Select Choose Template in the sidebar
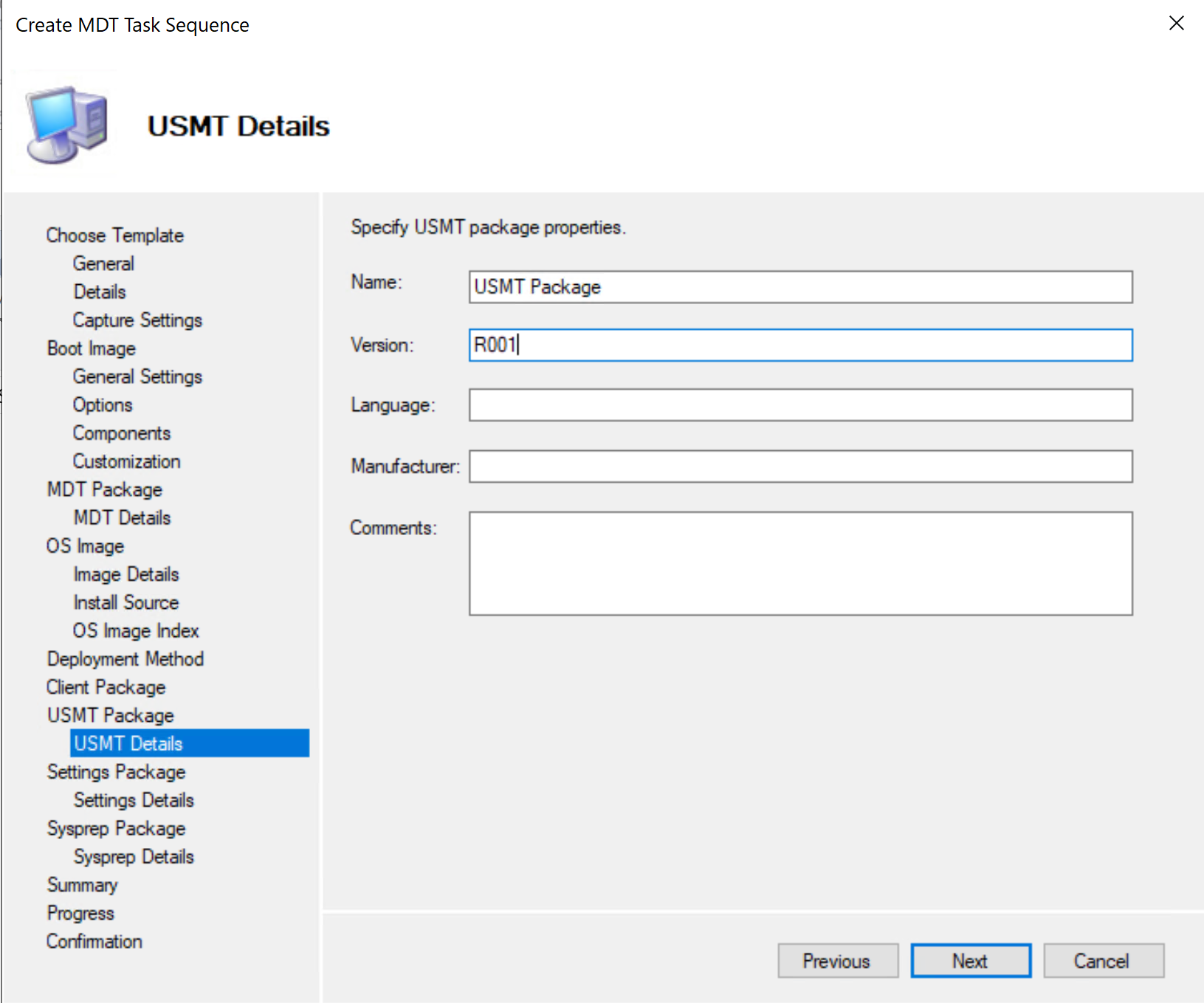 (114, 235)
